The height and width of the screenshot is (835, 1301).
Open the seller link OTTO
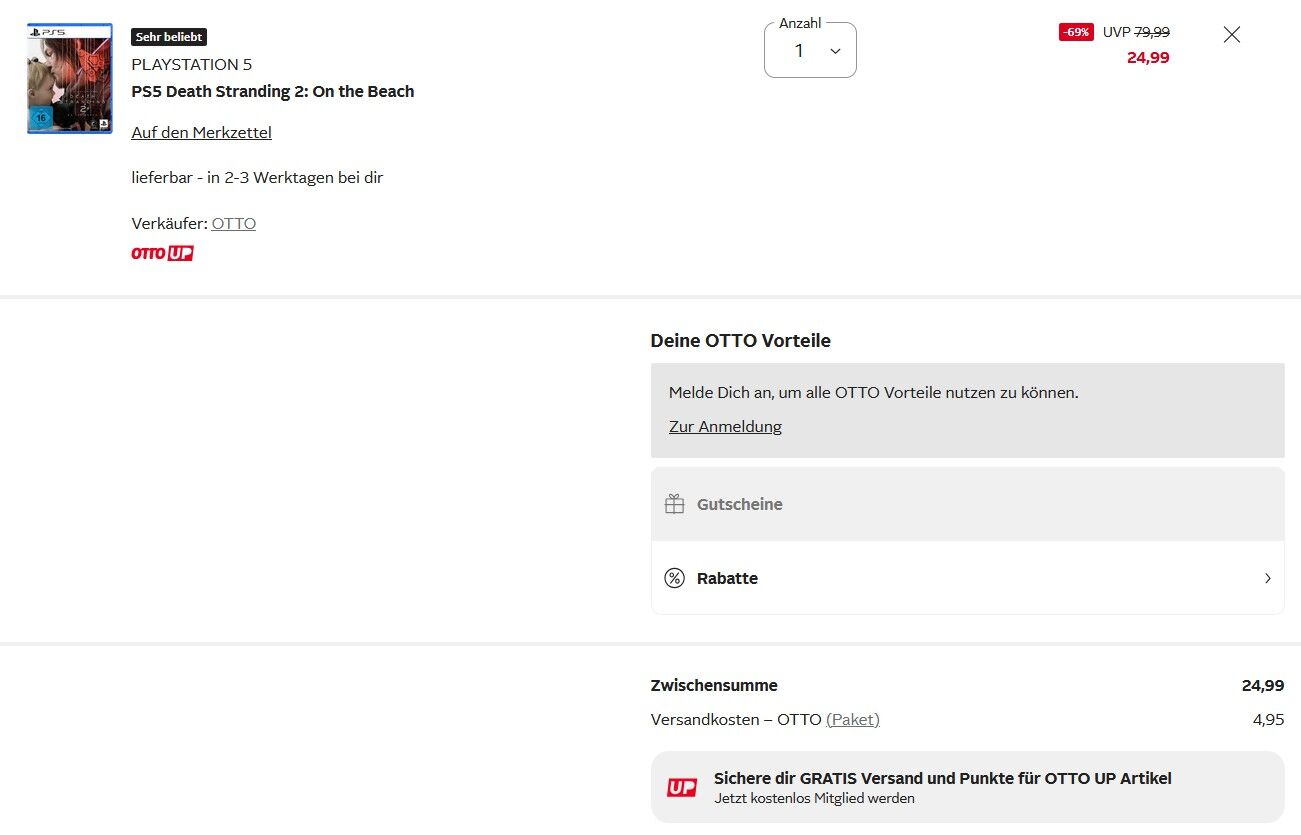[x=233, y=223]
